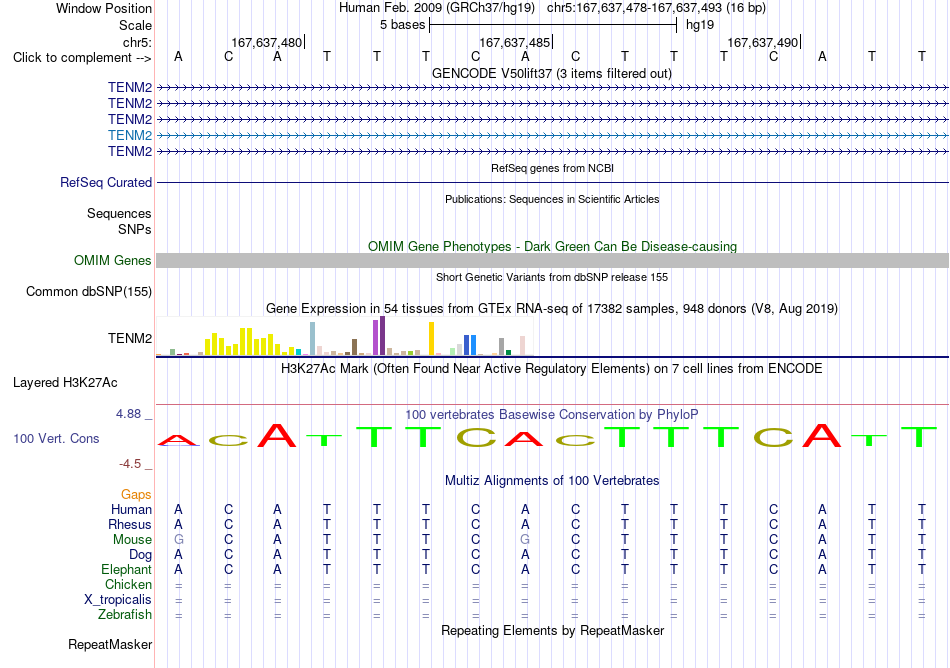Click the chr5:167,637,478-167,637,493 position text
This screenshot has width=950, height=668.
click(656, 8)
